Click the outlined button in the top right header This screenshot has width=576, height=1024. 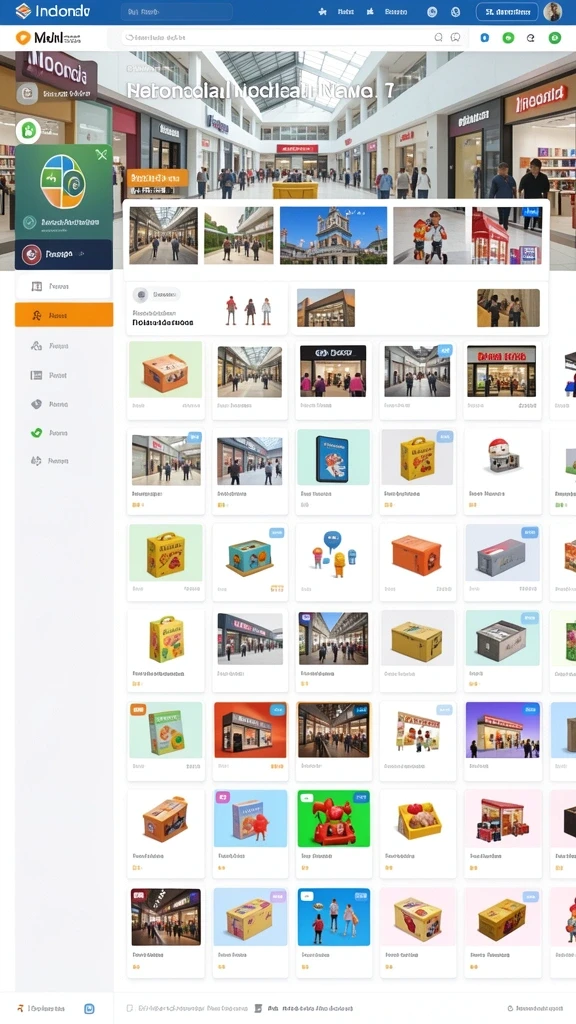(x=507, y=12)
